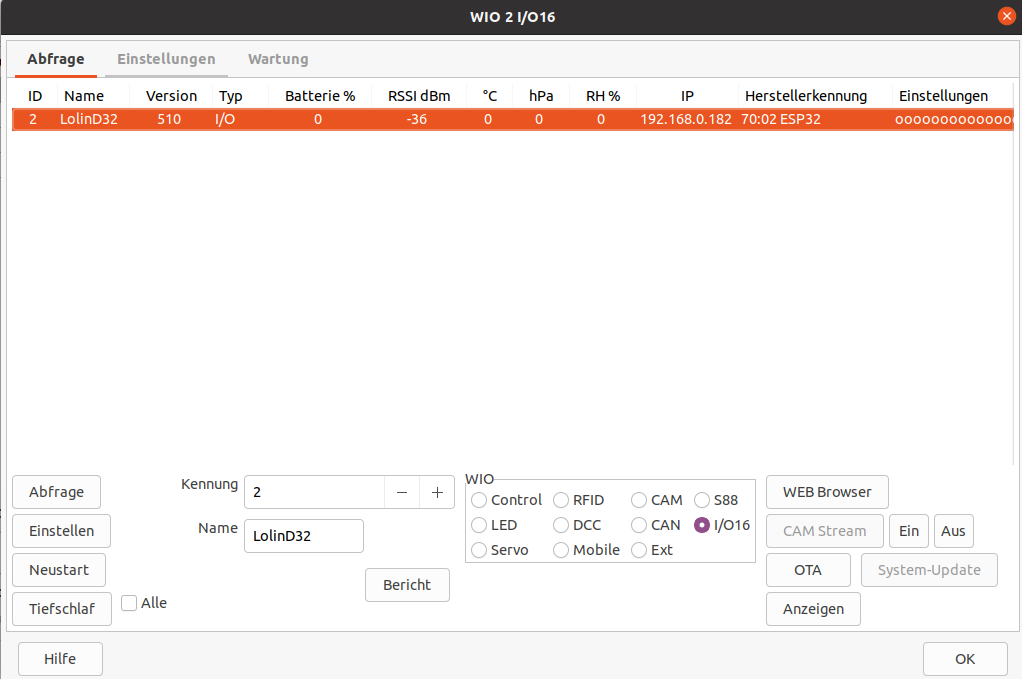Decrease Kennung value with minus button

pos(402,492)
